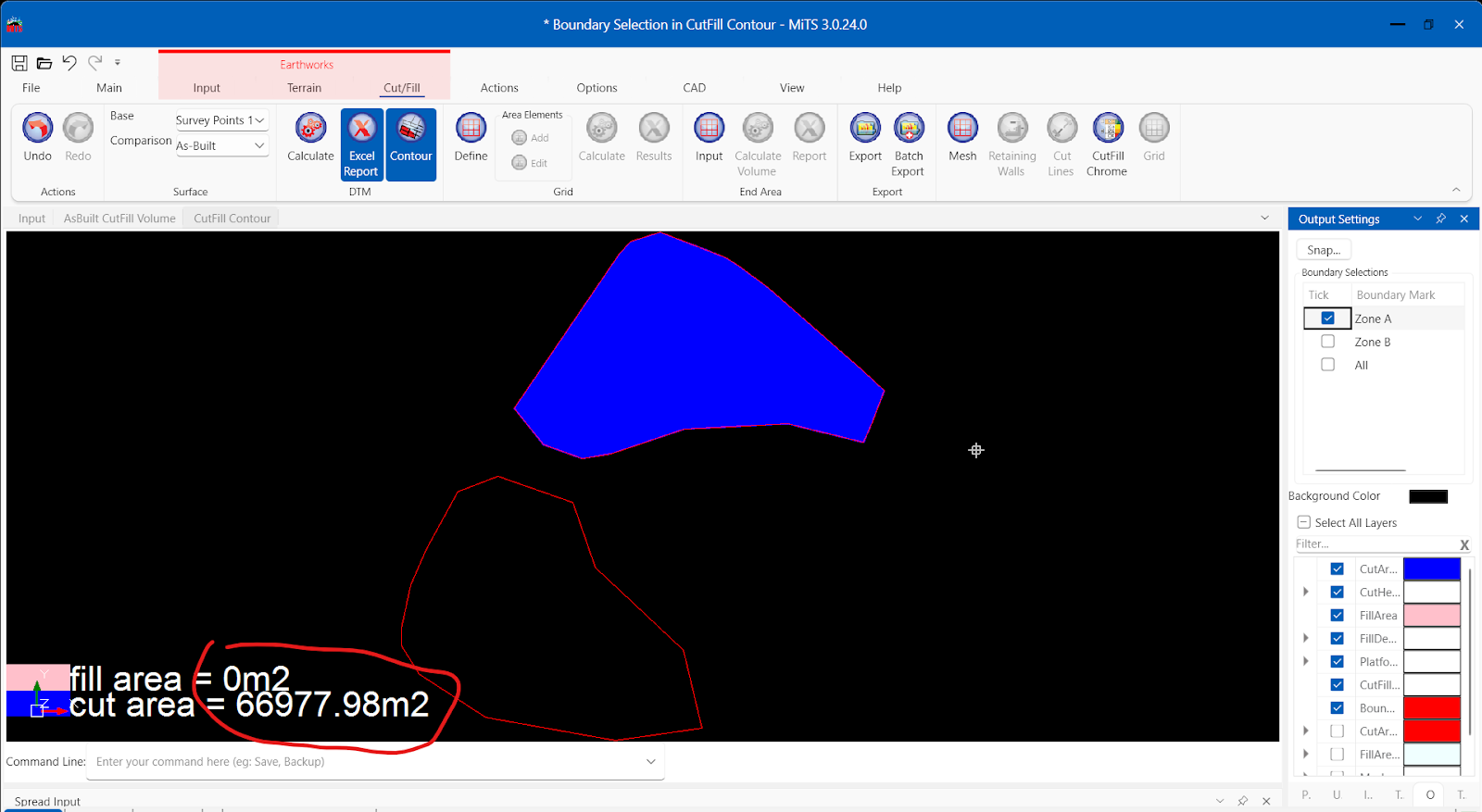Click the Undo icon in the Actions group
The image size is (1482, 812).
[37, 128]
